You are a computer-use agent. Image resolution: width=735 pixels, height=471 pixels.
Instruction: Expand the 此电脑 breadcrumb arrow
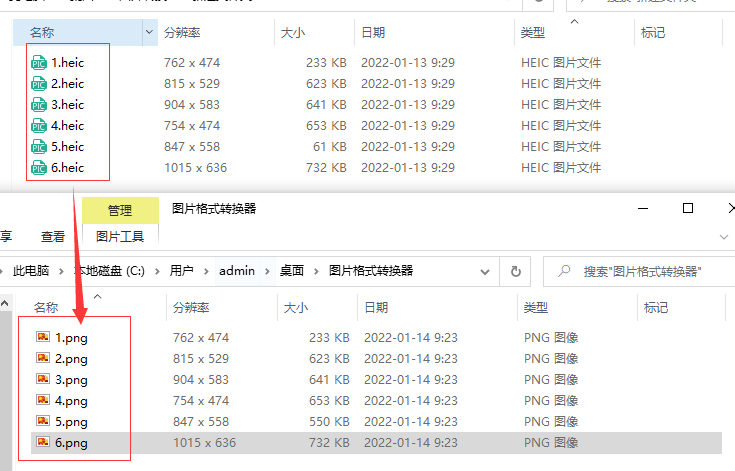(61, 271)
